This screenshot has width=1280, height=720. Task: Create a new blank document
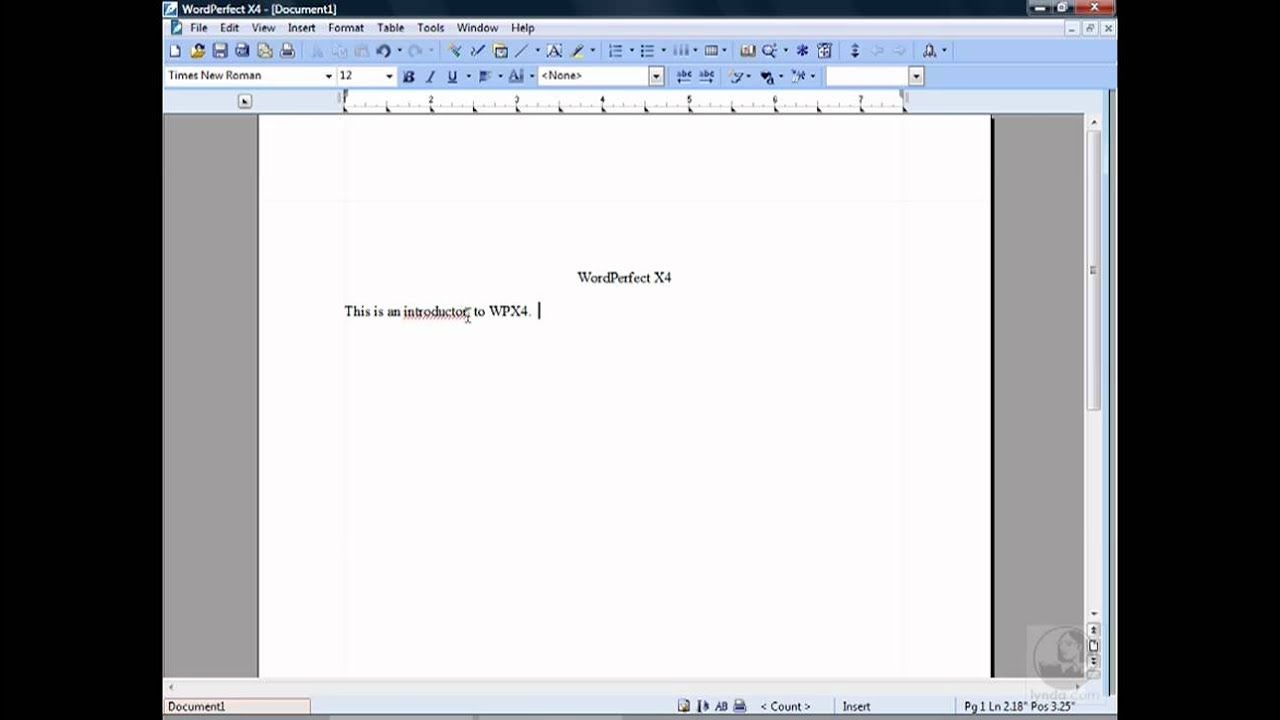click(175, 51)
